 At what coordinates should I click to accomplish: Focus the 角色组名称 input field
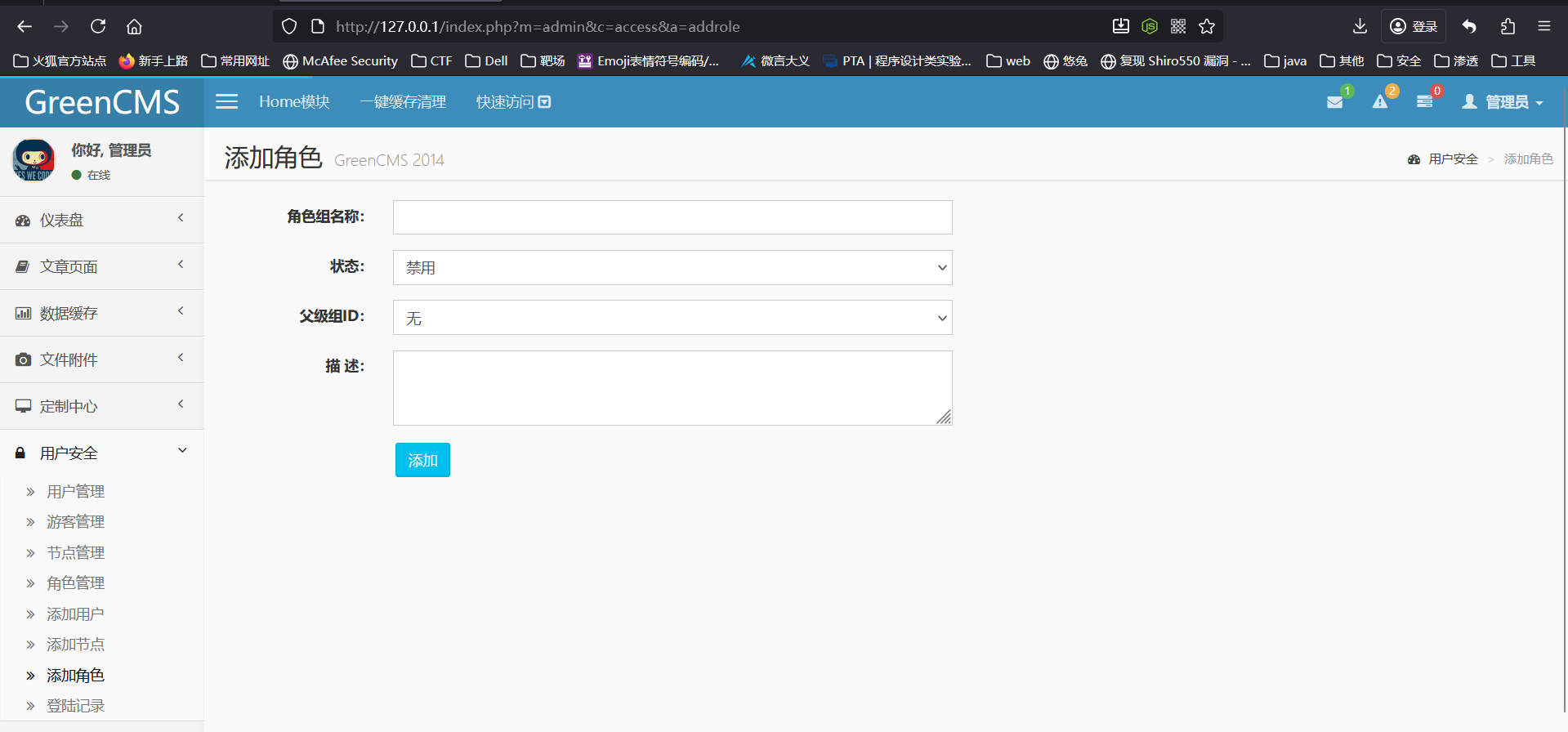click(672, 217)
